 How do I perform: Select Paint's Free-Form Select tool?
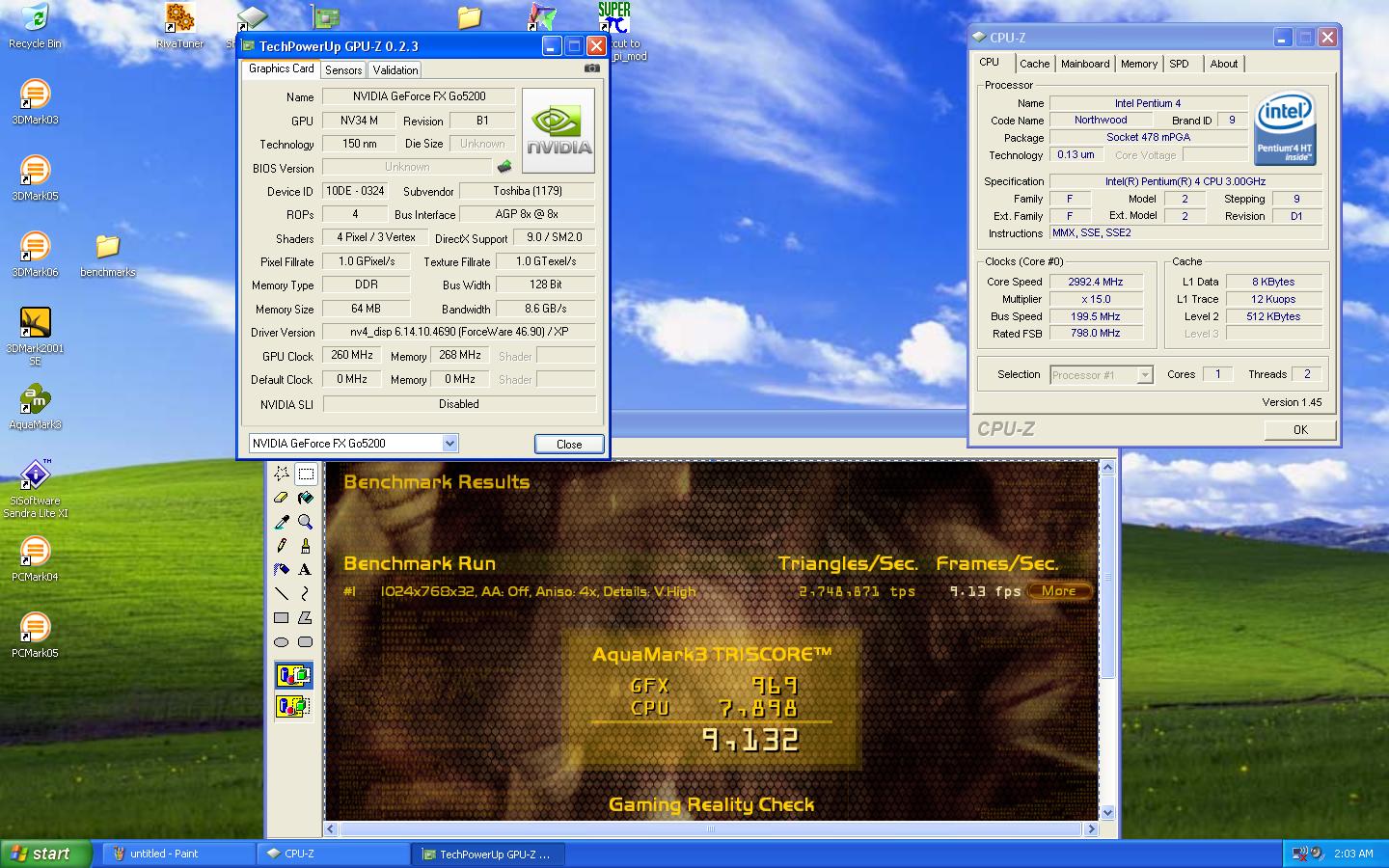pyautogui.click(x=282, y=474)
